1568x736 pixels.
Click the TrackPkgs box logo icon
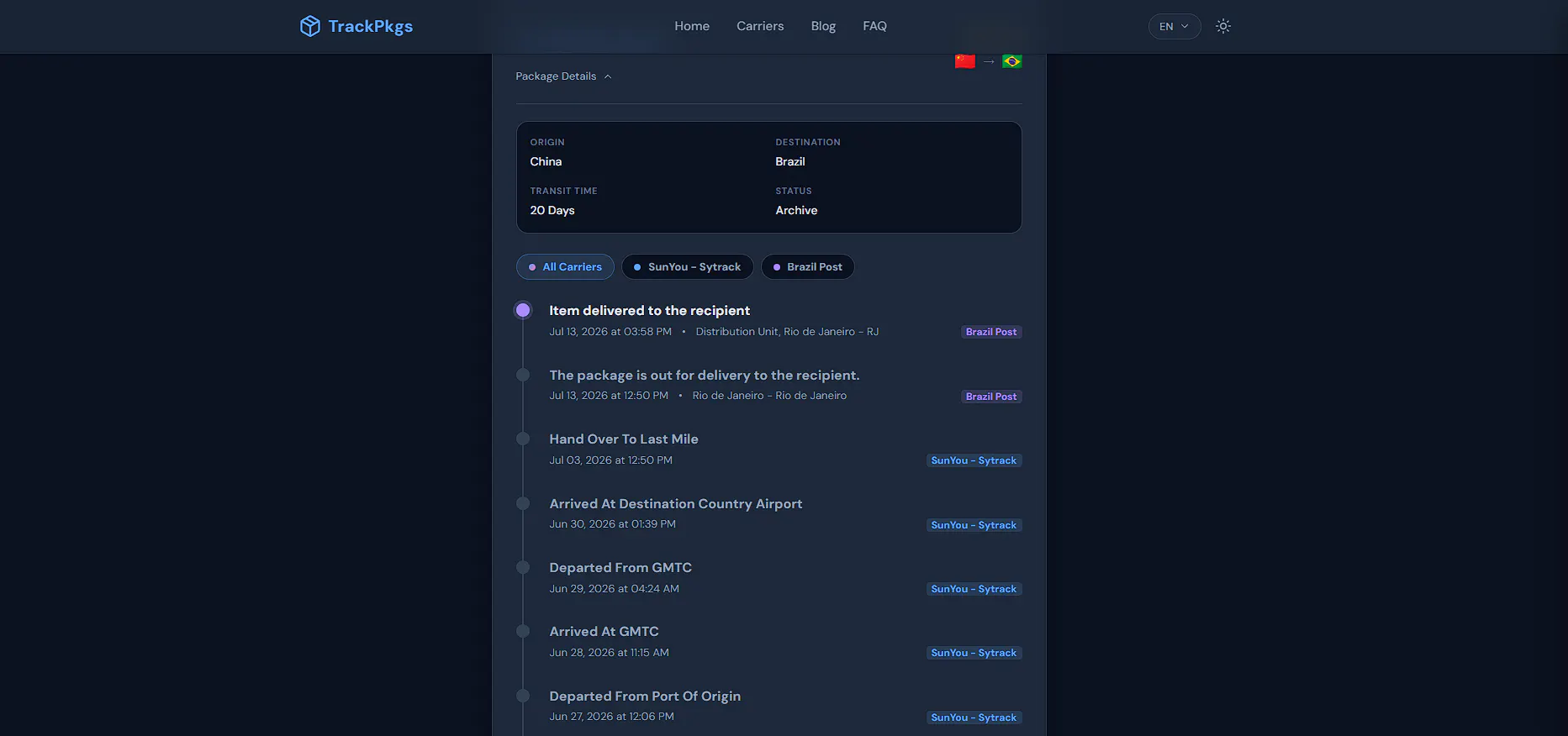pos(309,26)
